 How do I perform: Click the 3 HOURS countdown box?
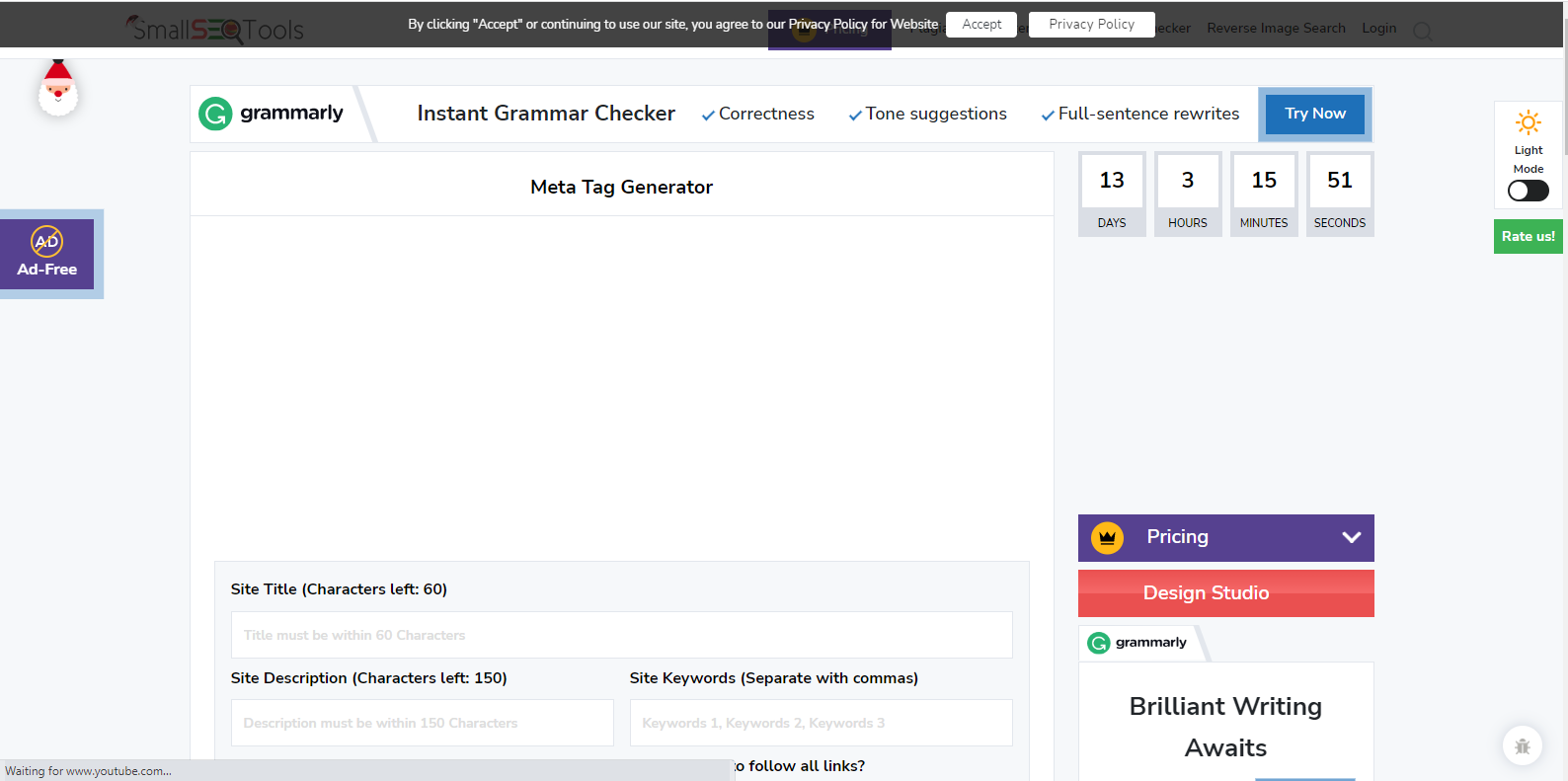point(1188,194)
